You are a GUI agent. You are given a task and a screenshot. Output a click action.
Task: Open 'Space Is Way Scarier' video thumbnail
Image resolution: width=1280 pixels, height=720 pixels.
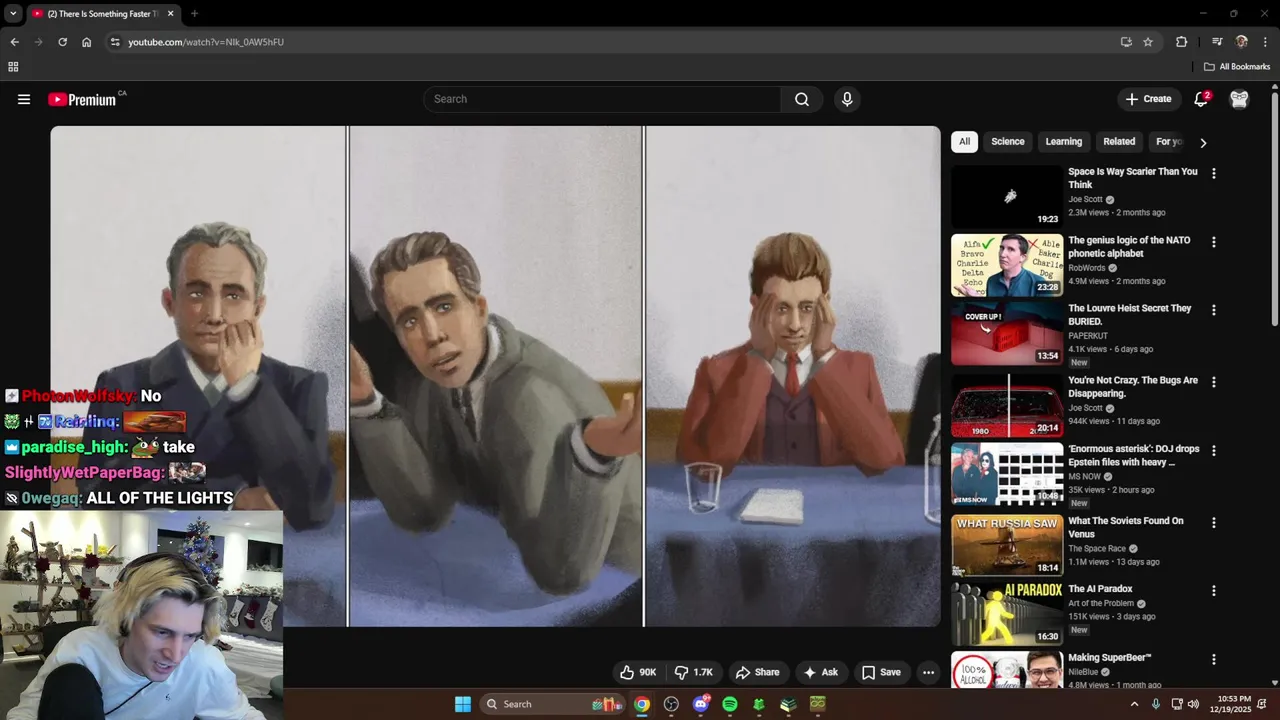point(1007,197)
